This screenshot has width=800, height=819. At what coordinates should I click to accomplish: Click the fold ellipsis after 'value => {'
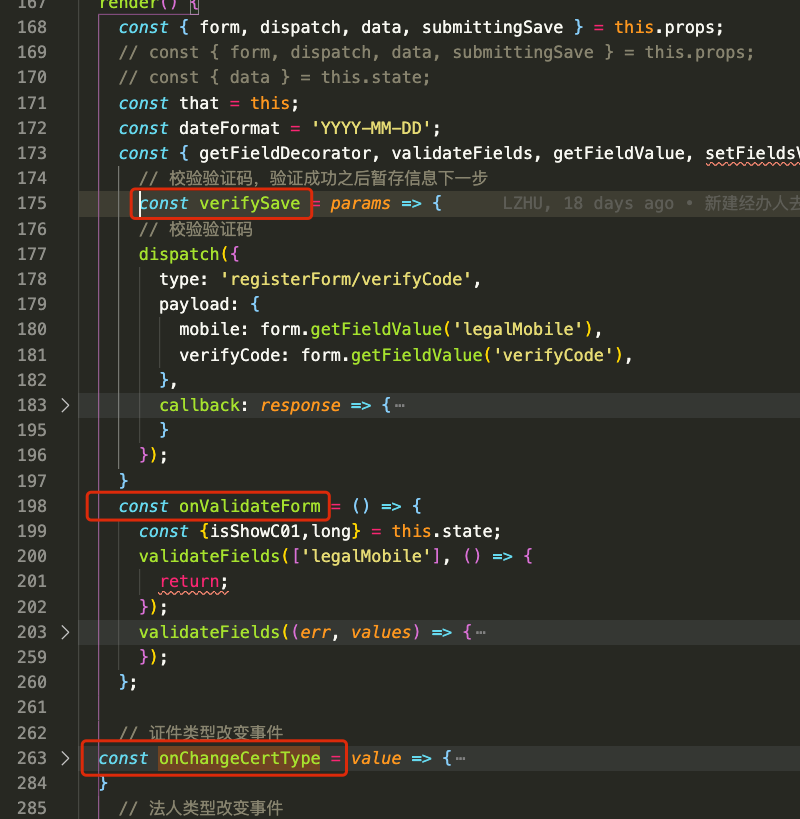[460, 758]
